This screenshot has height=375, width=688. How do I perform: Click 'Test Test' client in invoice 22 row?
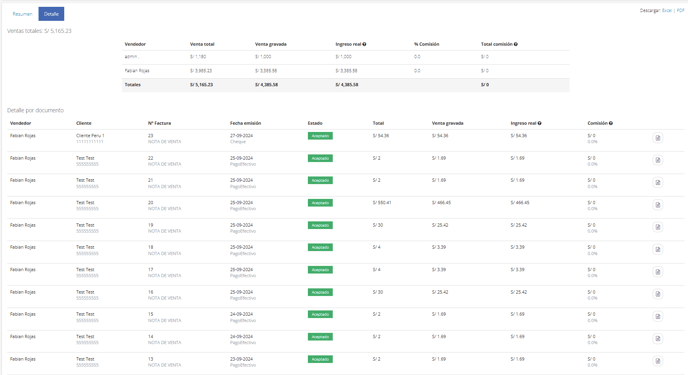click(x=85, y=158)
